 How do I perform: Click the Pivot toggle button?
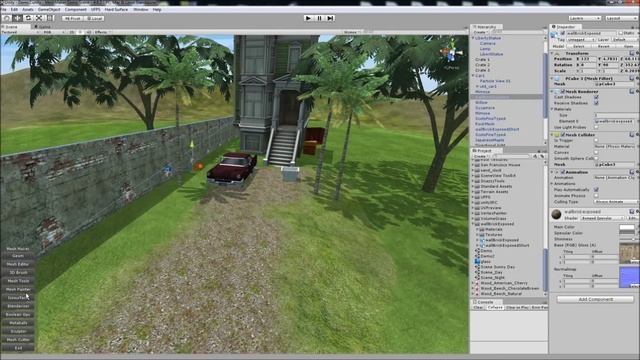coord(73,18)
